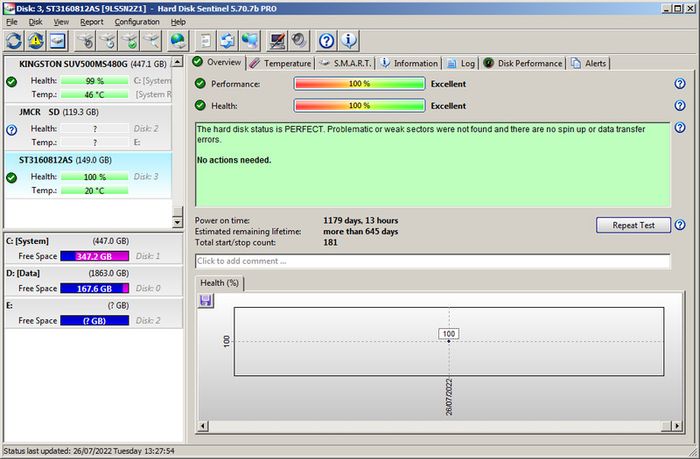Click the question mark status icon of JMCR SD
The image size is (700, 459).
(x=12, y=130)
